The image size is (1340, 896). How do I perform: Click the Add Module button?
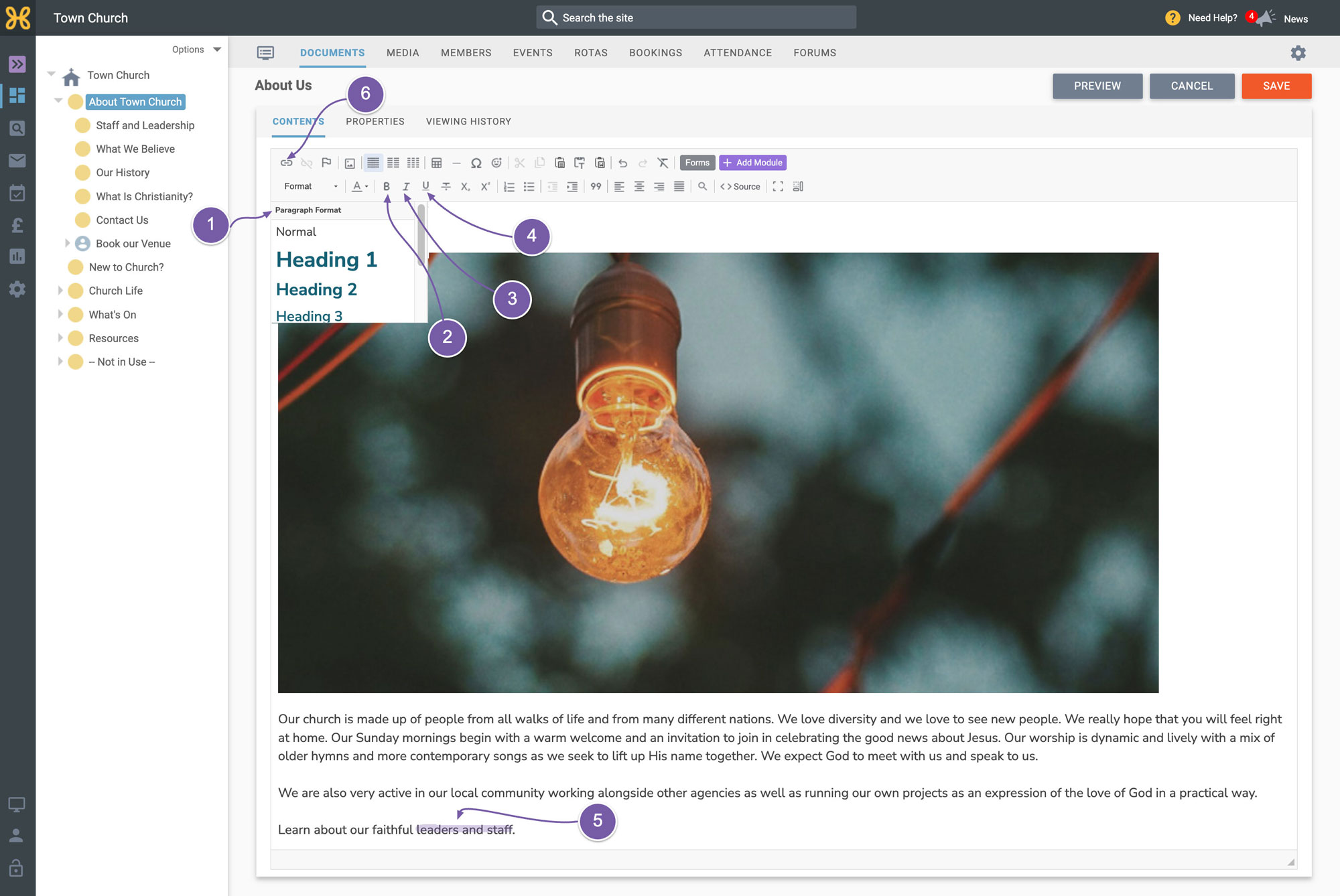pyautogui.click(x=752, y=163)
